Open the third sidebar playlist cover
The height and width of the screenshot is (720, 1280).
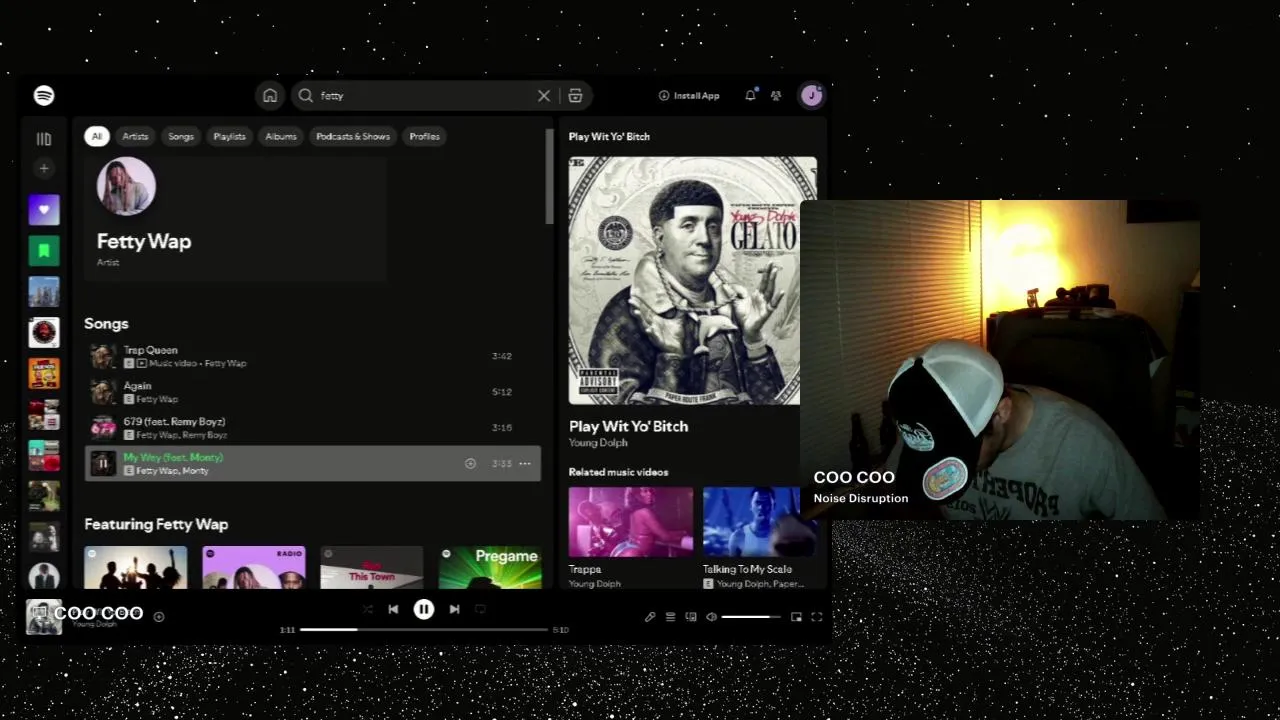44,291
